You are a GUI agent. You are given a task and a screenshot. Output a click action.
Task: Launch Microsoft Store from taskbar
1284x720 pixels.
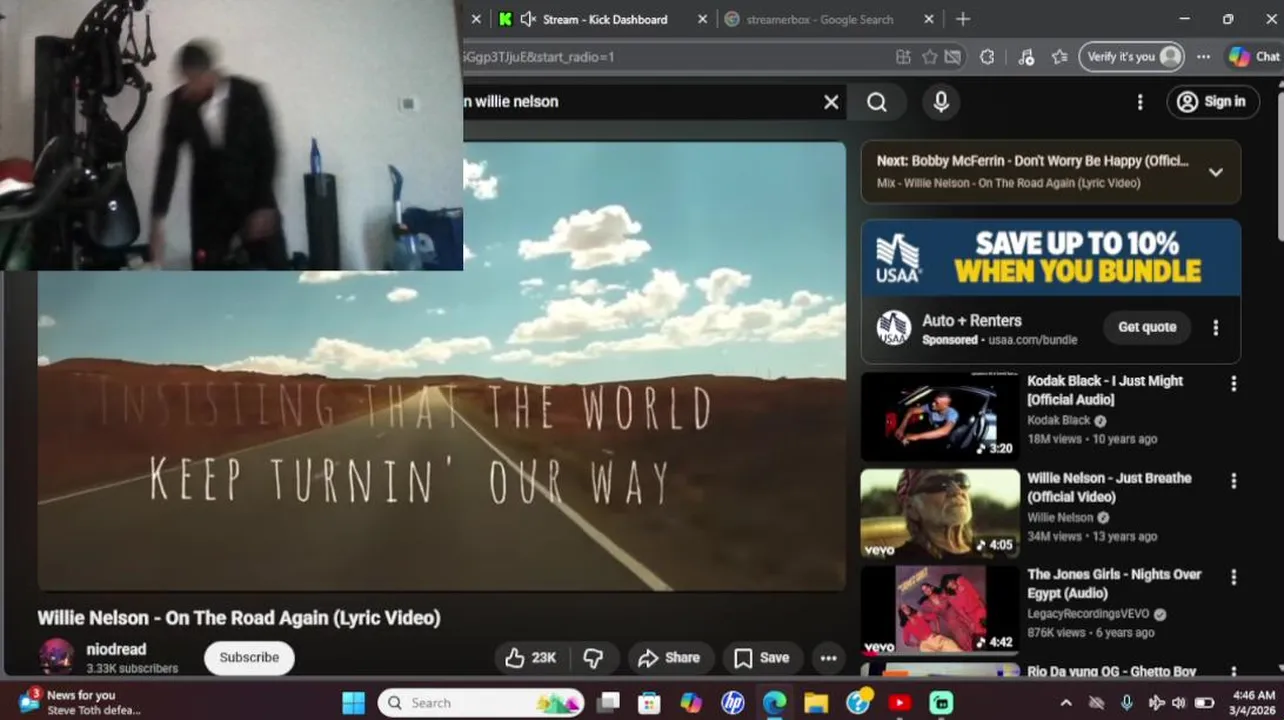point(650,703)
